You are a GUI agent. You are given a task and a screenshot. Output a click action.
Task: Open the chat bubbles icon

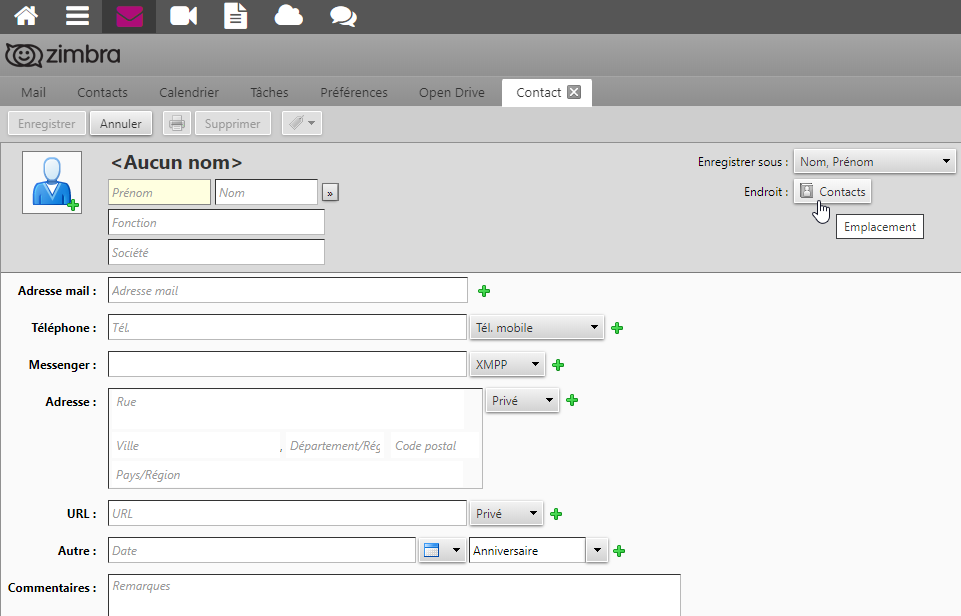point(343,16)
